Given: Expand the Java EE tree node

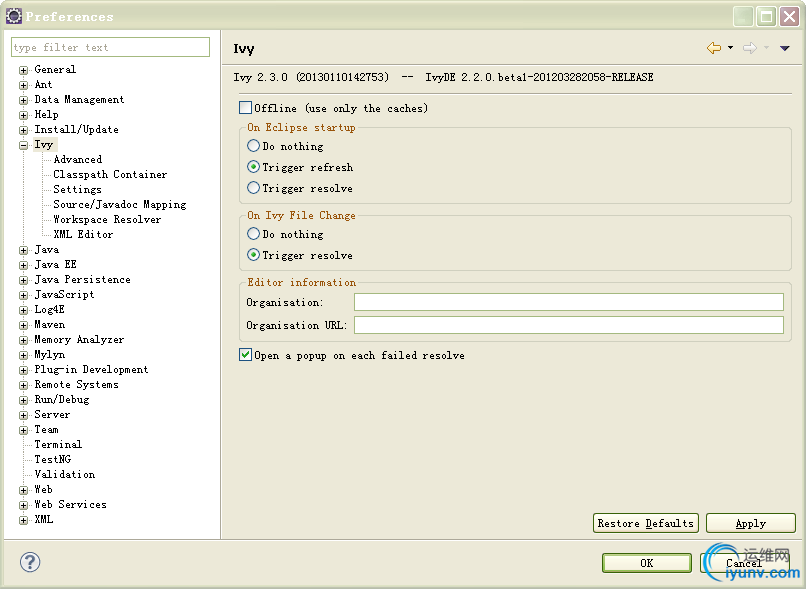Looking at the screenshot, I should 24,265.
